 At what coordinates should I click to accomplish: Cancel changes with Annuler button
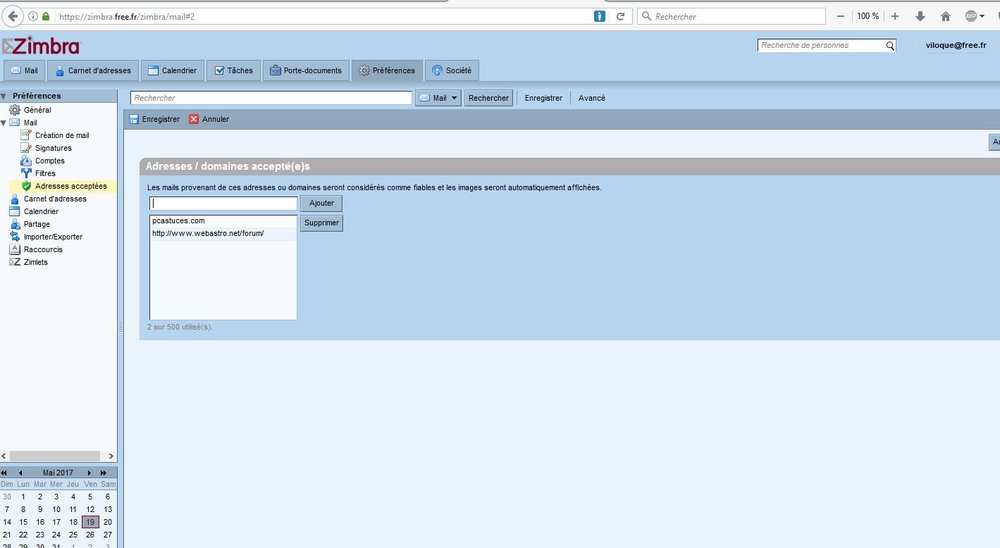(209, 119)
